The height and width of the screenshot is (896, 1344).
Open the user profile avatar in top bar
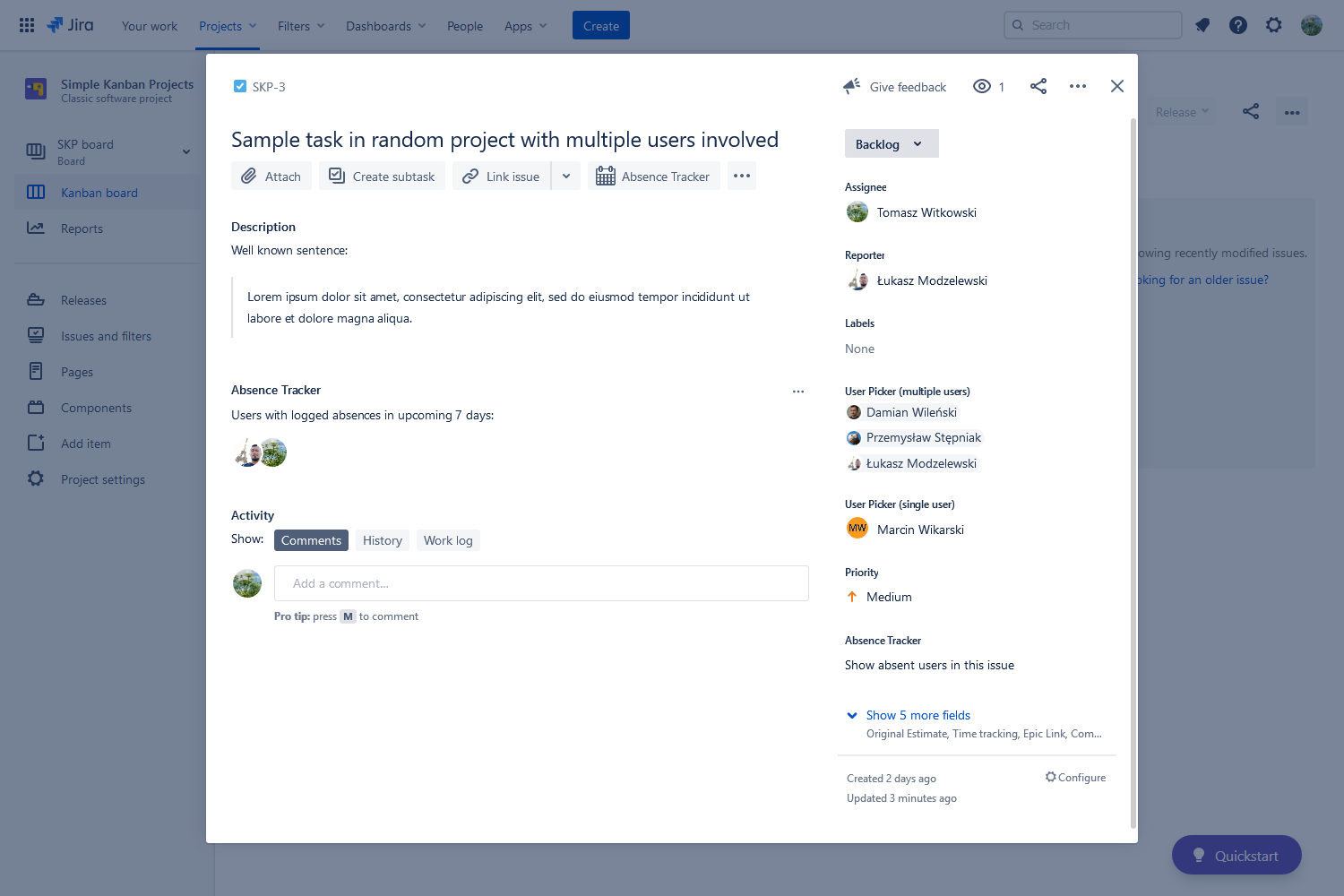pos(1312,25)
